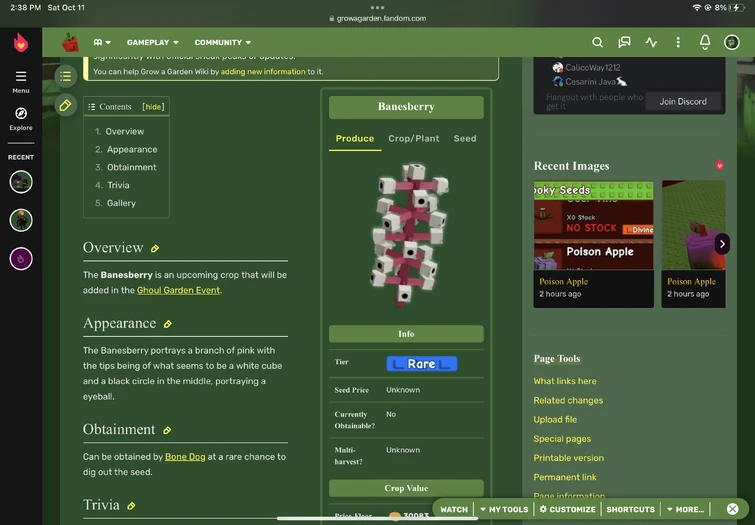Hide the Contents box
755x525 pixels.
[153, 107]
